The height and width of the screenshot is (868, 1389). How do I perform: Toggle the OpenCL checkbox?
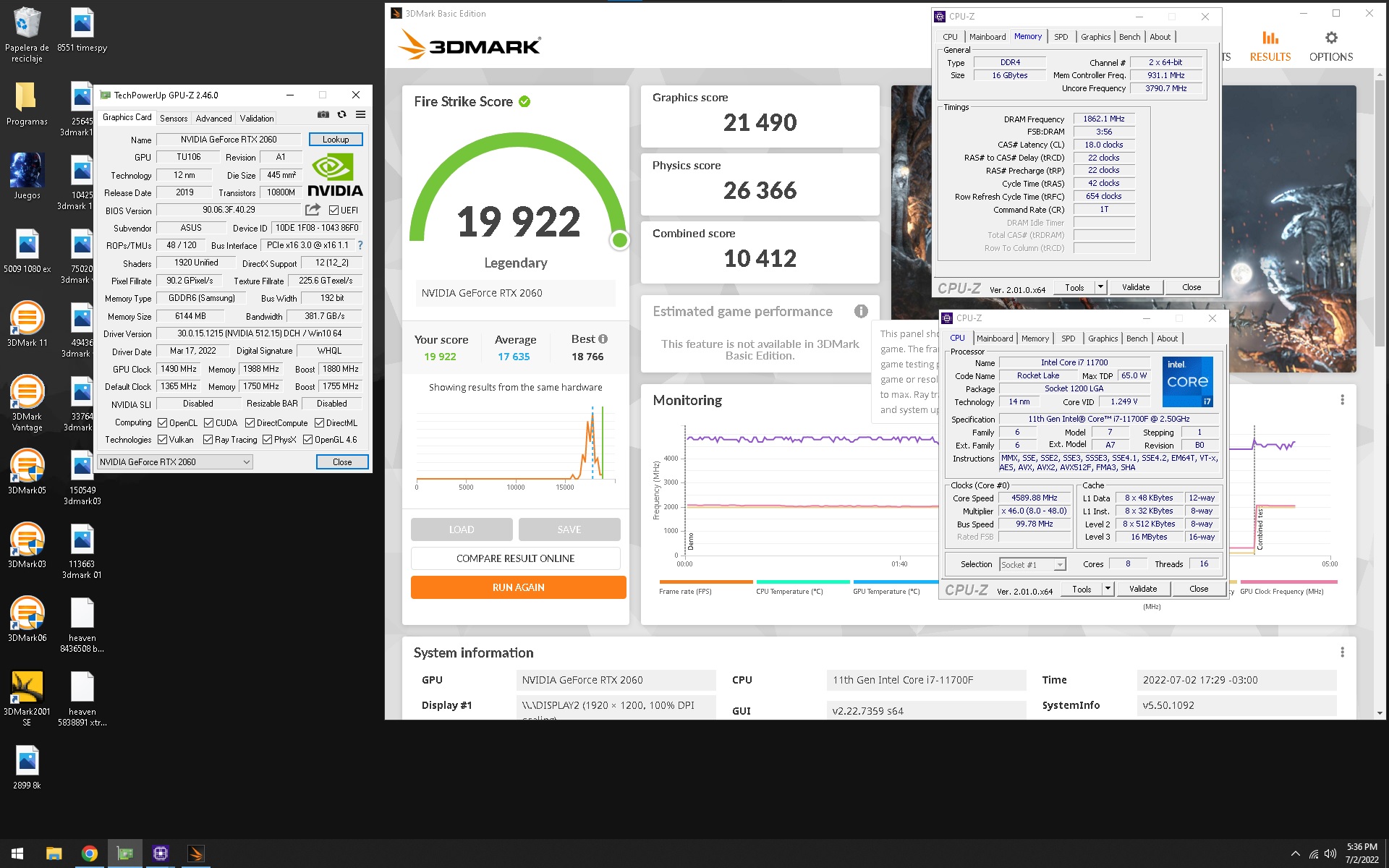tap(163, 423)
